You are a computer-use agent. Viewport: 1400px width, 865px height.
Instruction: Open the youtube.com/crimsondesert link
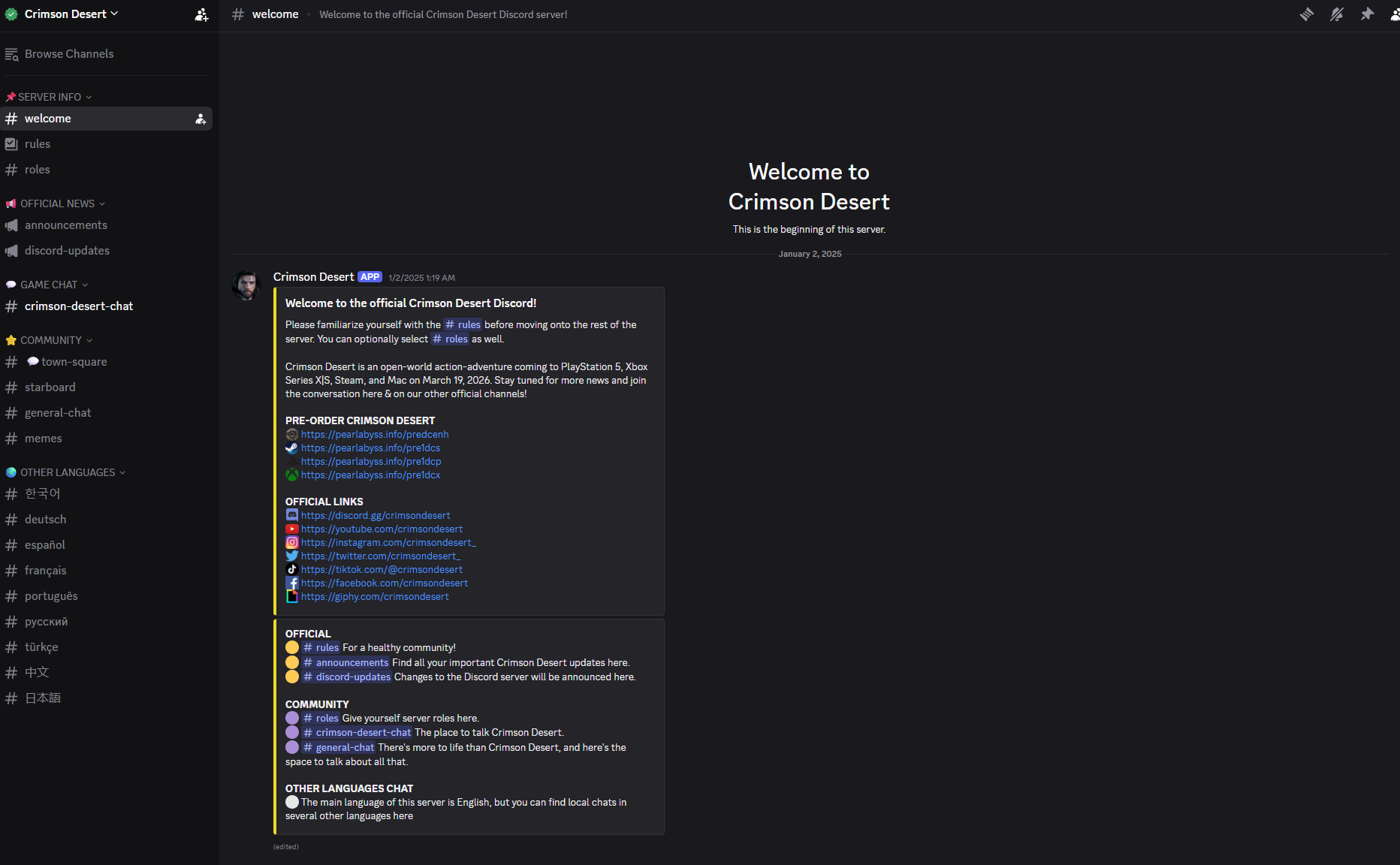point(382,529)
